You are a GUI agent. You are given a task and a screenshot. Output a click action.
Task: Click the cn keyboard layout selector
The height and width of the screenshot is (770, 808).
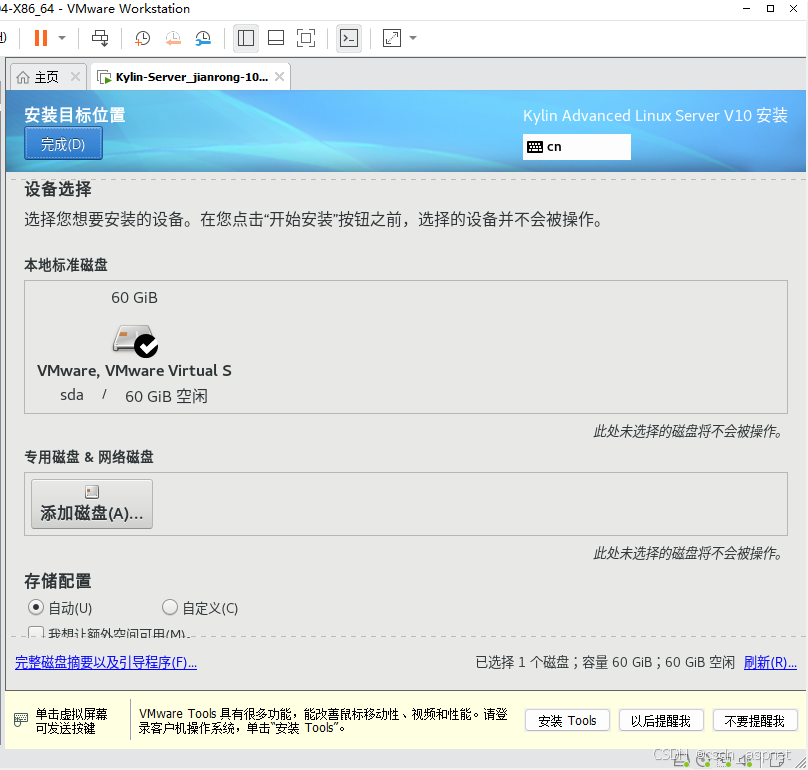(577, 147)
